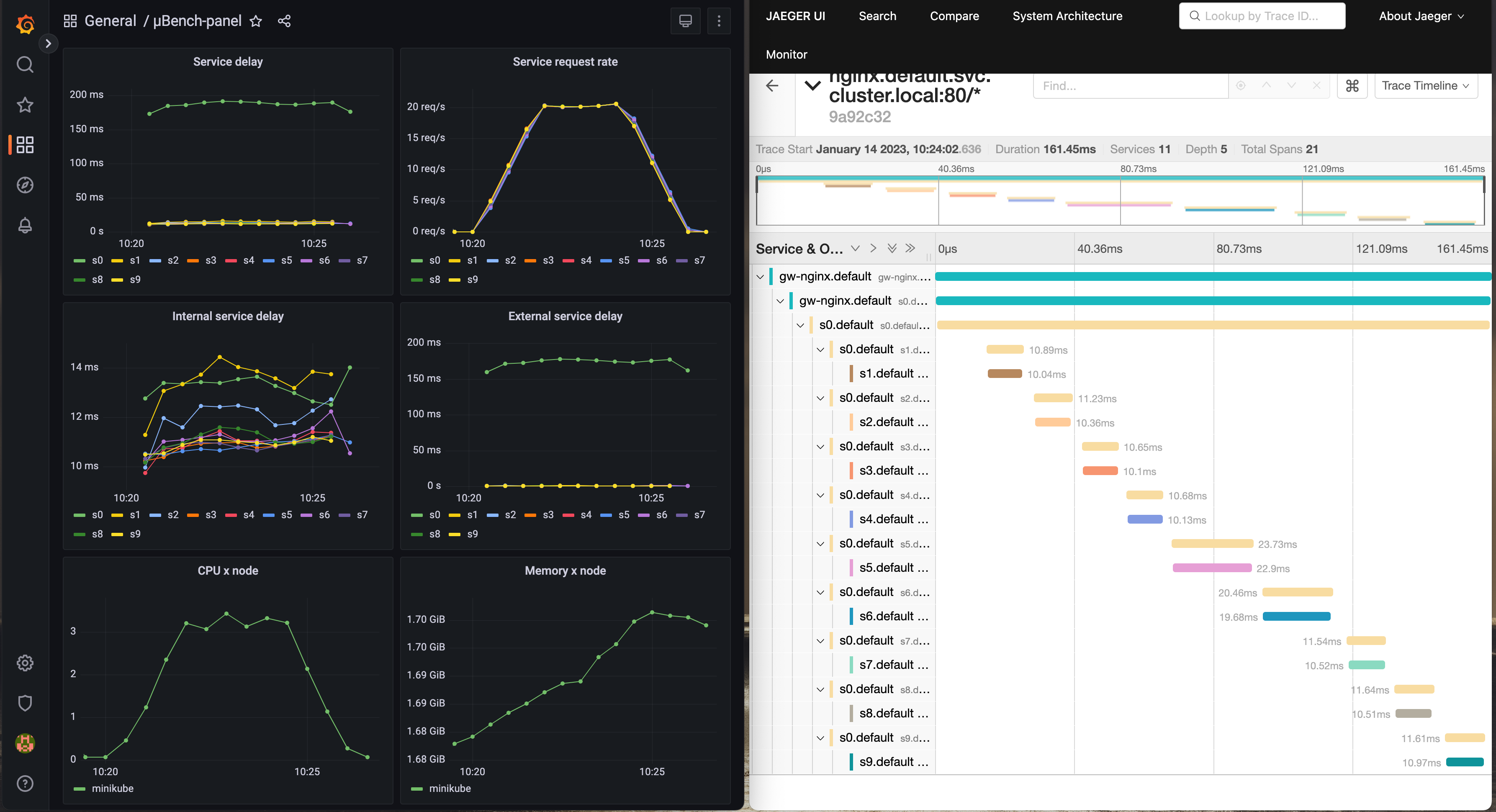Open the Trace Timeline view dropdown
1496x812 pixels.
point(1425,86)
